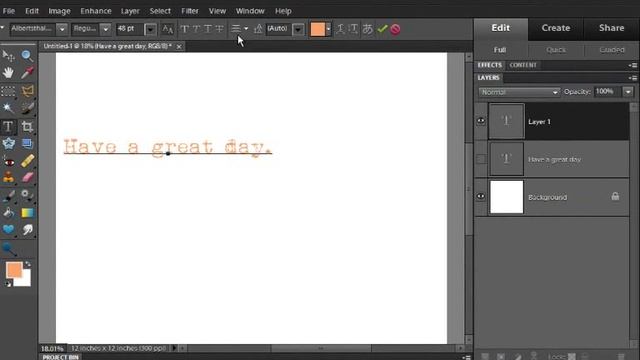
Task: Select the Red Eye Removal tool
Action: tap(8, 161)
